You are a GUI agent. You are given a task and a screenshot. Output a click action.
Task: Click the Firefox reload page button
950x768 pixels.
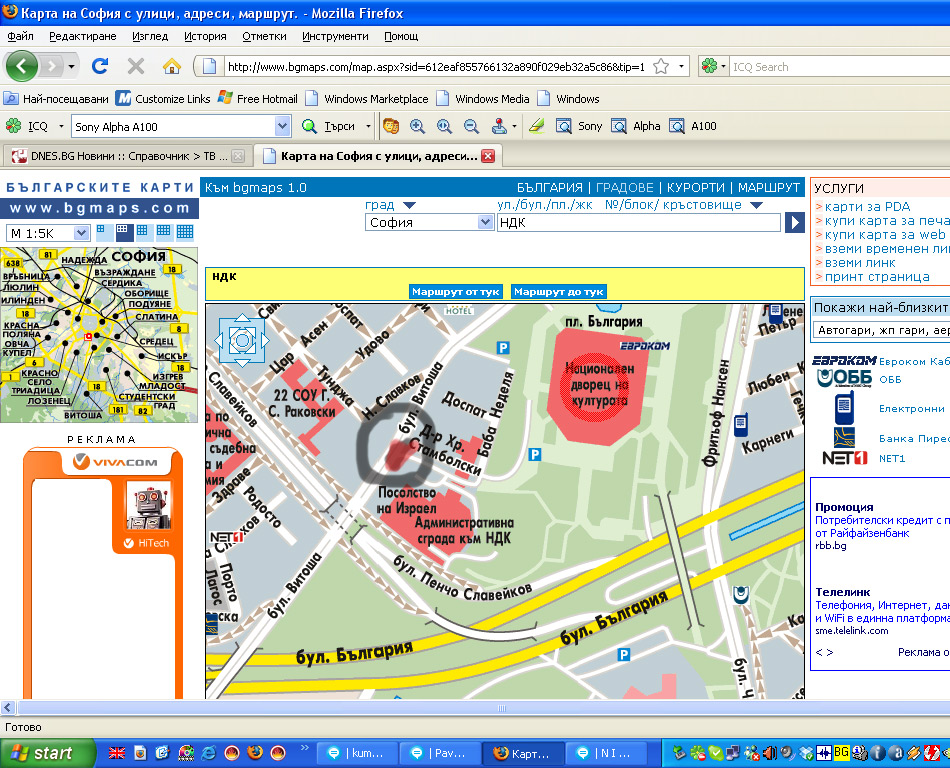tap(99, 66)
